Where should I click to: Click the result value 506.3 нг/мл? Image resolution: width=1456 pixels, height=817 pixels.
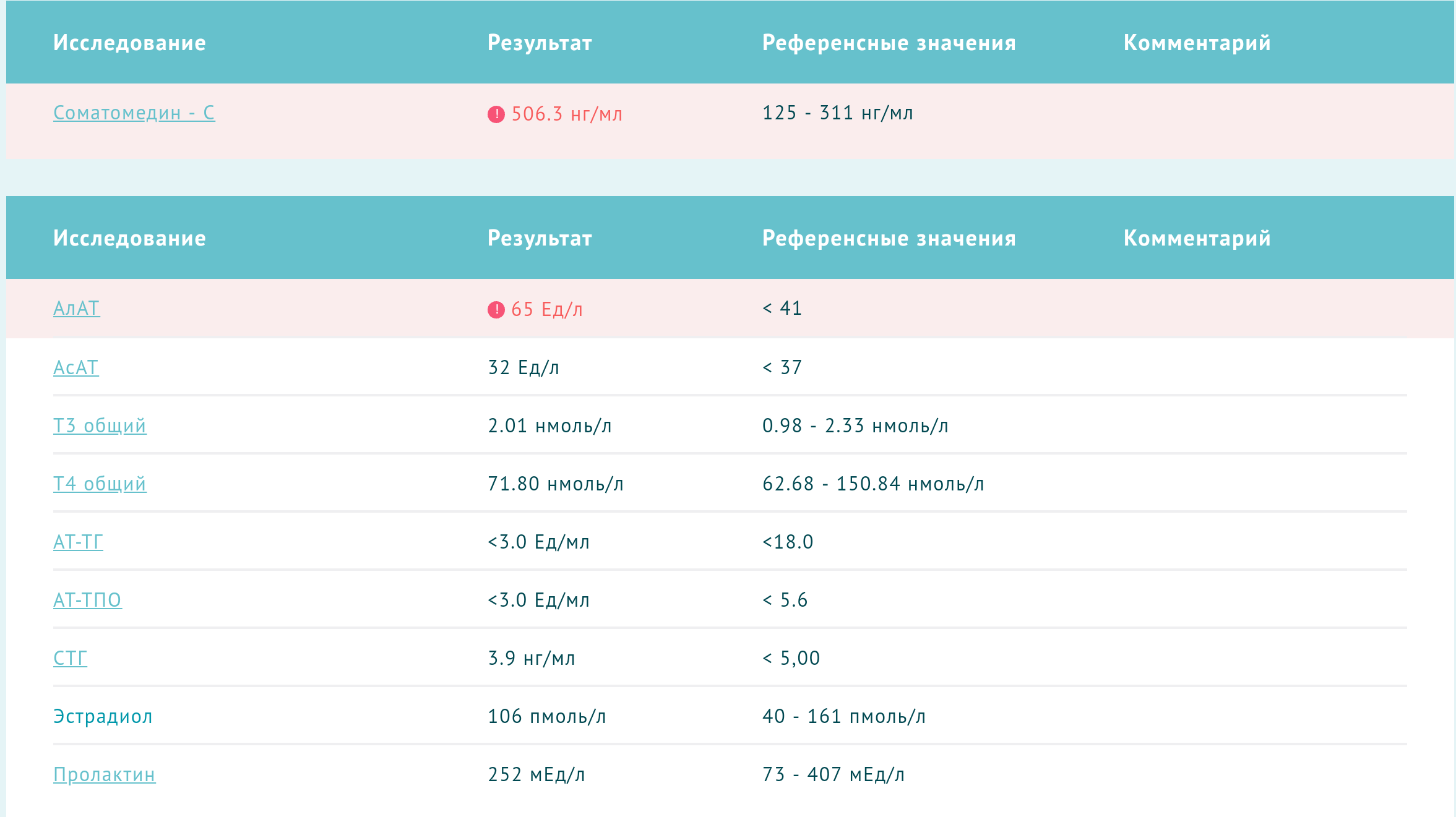click(x=567, y=114)
